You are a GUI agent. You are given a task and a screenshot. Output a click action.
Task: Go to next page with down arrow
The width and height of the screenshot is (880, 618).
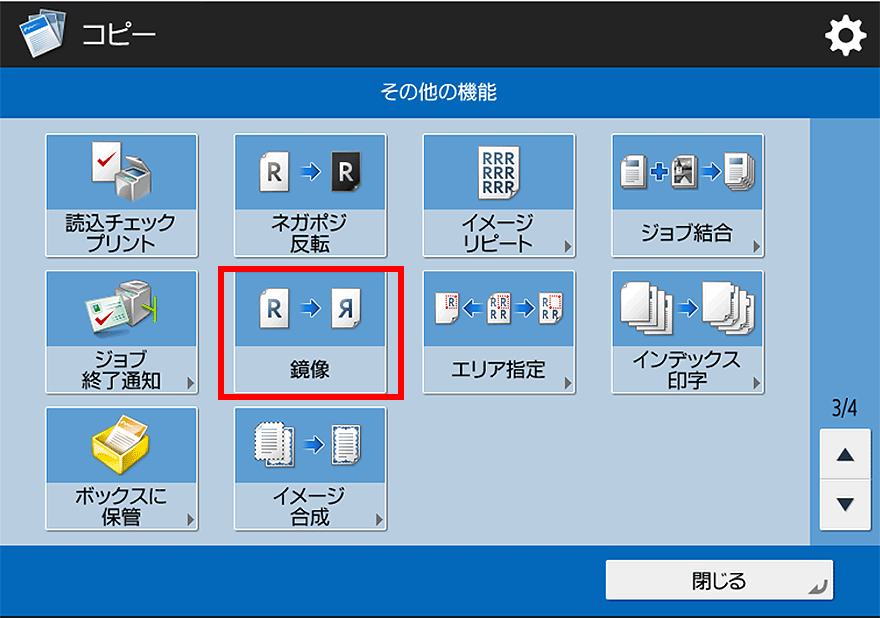tap(845, 504)
